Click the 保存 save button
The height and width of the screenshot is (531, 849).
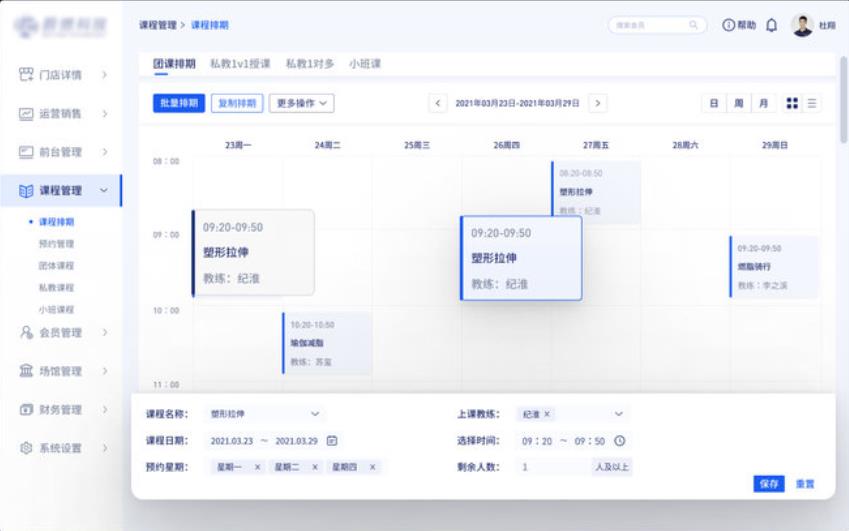point(768,483)
